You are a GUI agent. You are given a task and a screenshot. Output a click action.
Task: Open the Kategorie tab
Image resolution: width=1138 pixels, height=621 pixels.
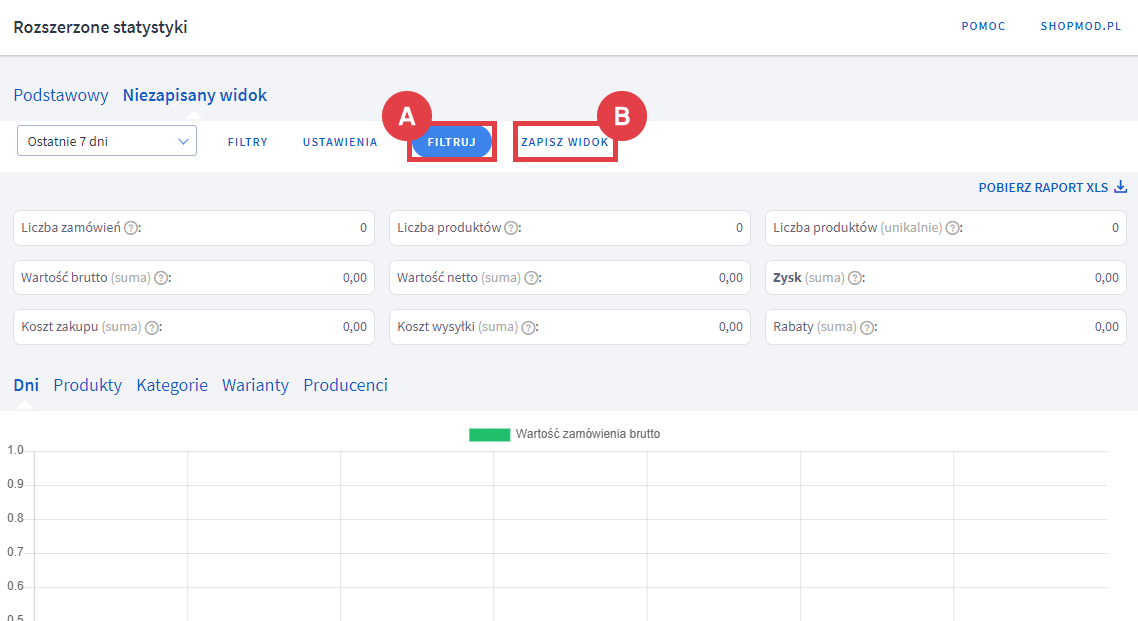click(x=172, y=385)
